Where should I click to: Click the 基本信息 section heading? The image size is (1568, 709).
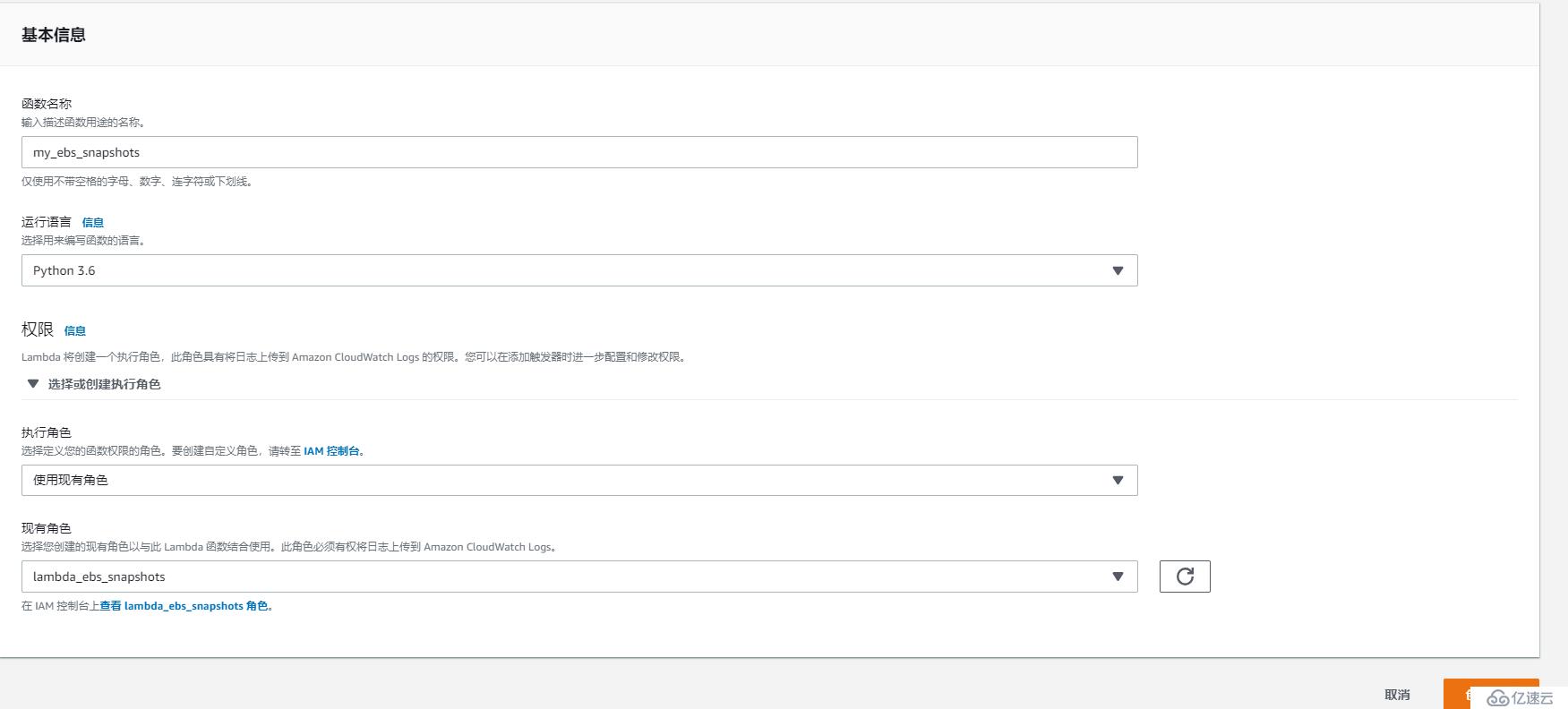click(x=54, y=35)
